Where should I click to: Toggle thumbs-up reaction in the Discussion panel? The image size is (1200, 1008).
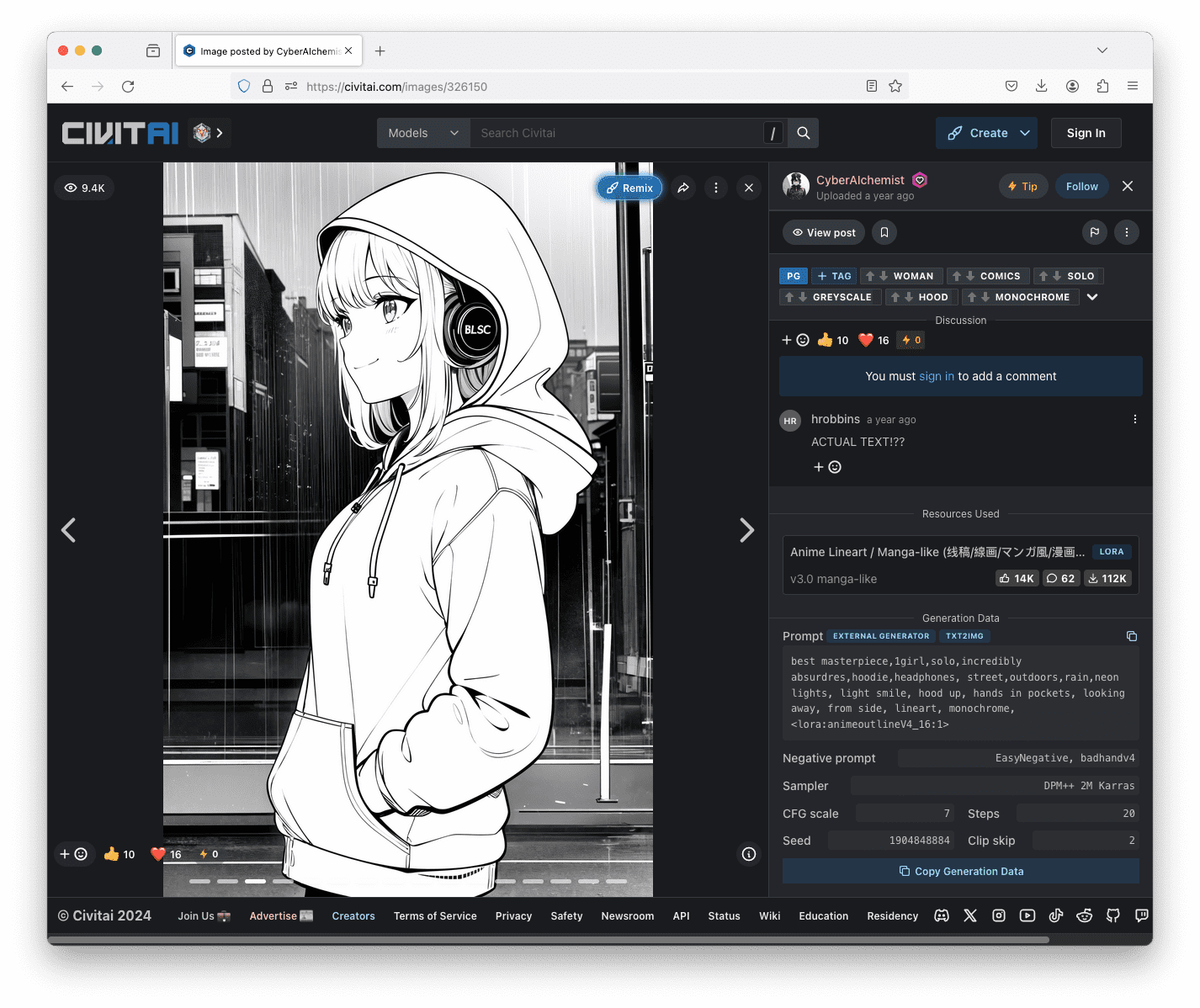(833, 340)
